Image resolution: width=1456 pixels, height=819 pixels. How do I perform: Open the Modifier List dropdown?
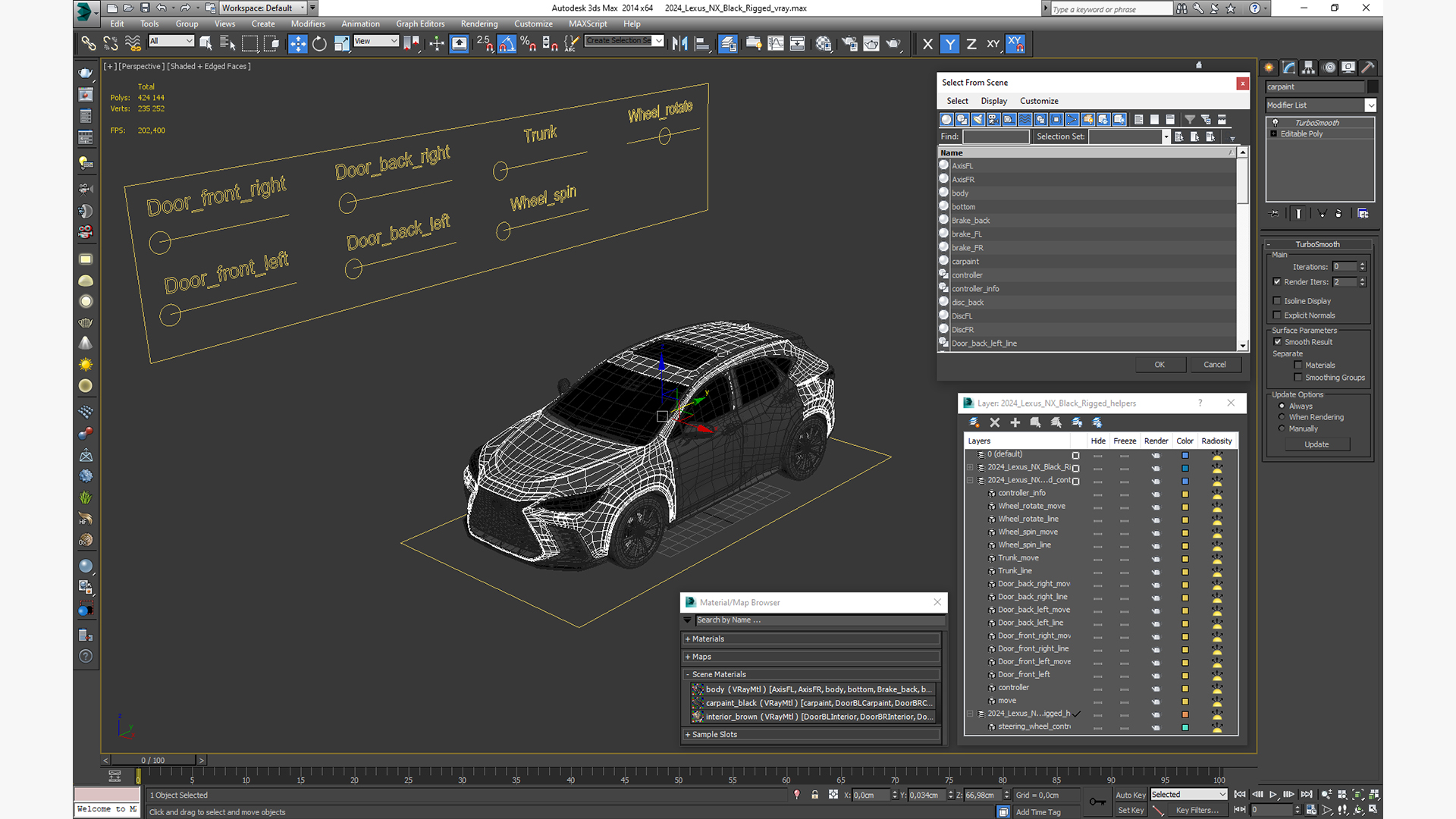click(x=1370, y=105)
